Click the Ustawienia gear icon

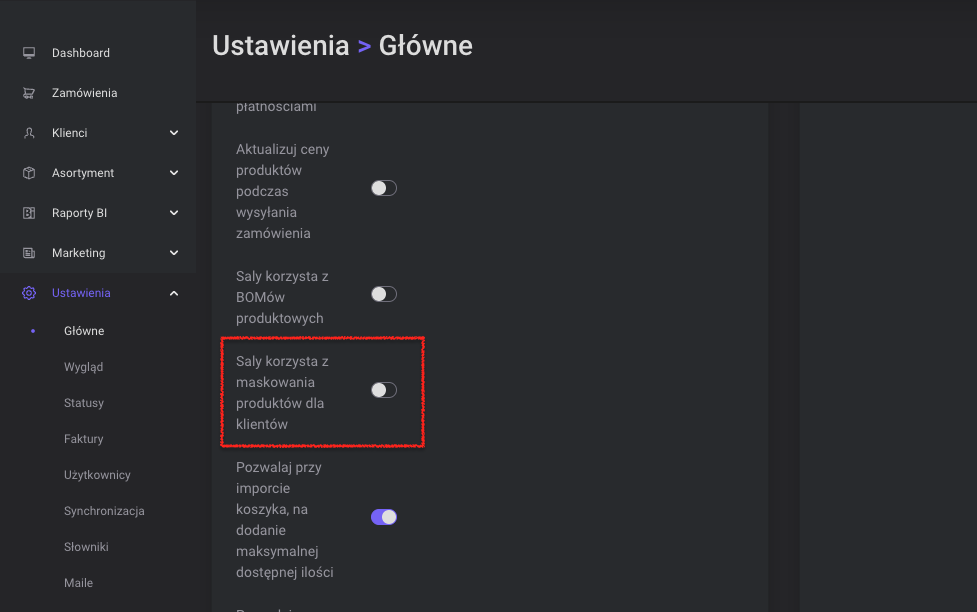point(29,292)
